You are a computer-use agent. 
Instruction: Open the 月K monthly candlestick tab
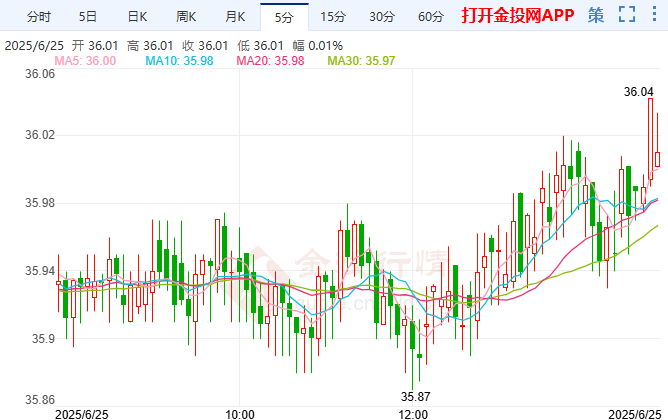point(235,16)
